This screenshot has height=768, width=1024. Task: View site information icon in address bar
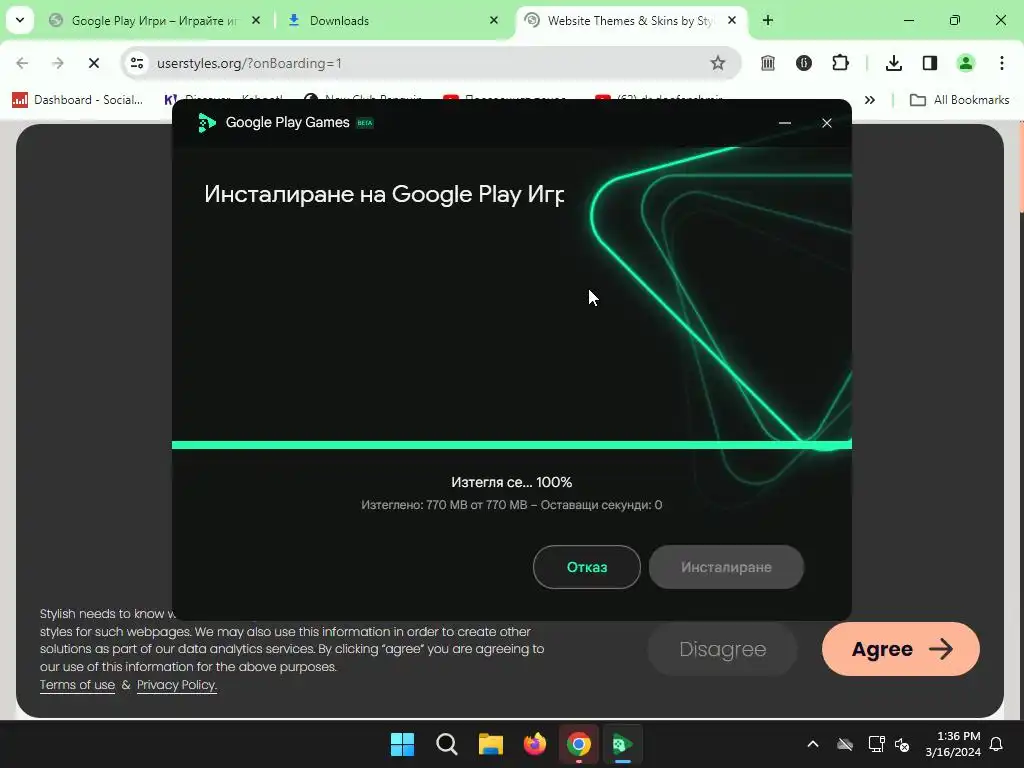point(136,63)
